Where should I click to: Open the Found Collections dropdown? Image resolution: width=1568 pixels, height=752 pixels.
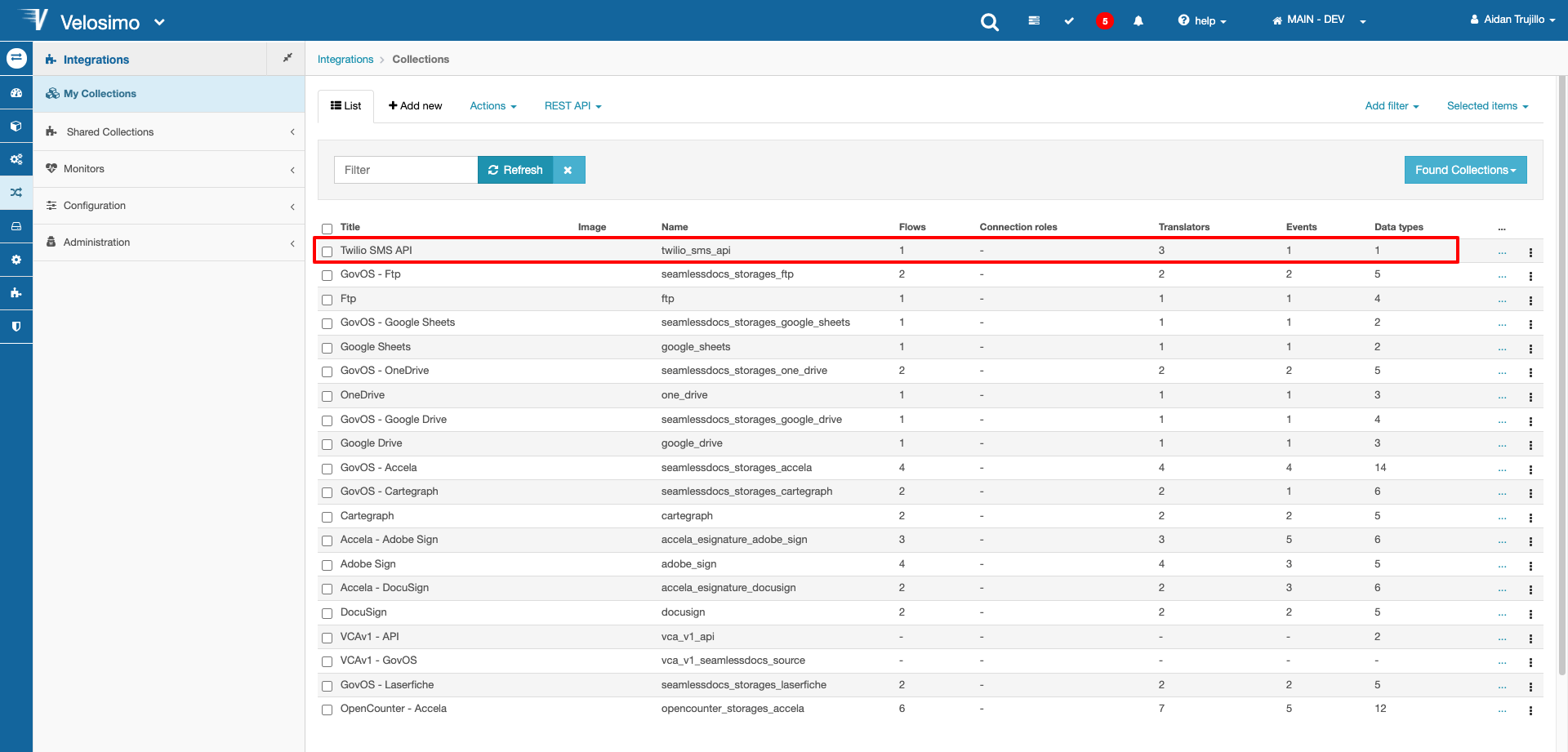(1465, 170)
